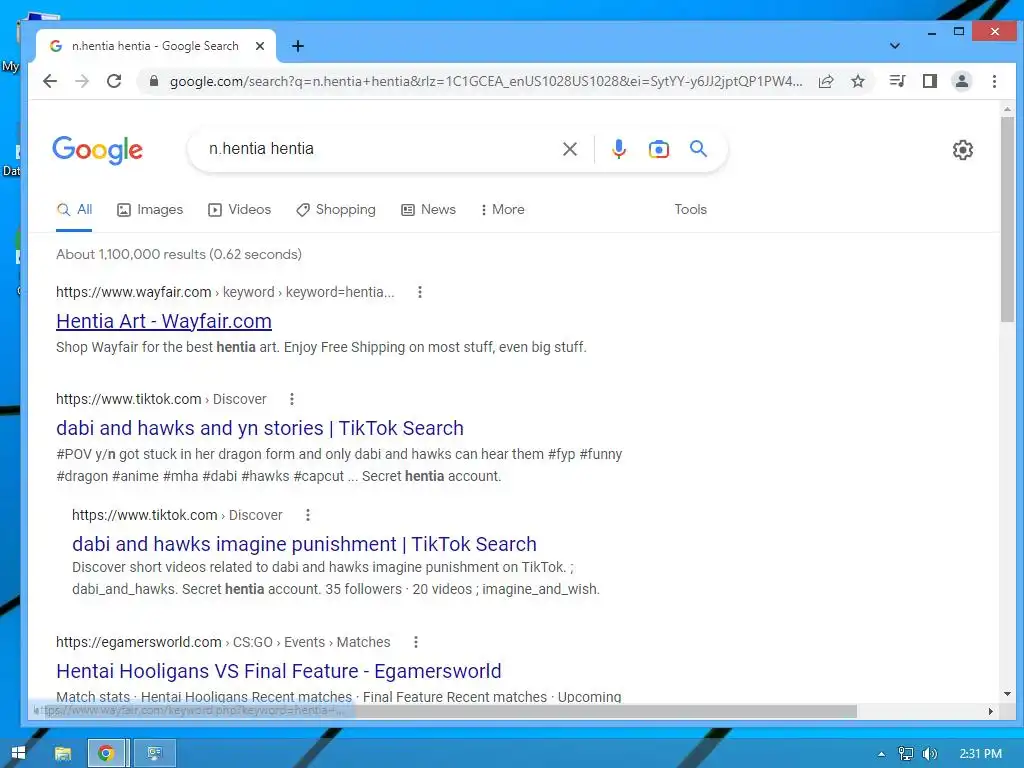
Task: Click the URL in the address bar
Action: 486,81
